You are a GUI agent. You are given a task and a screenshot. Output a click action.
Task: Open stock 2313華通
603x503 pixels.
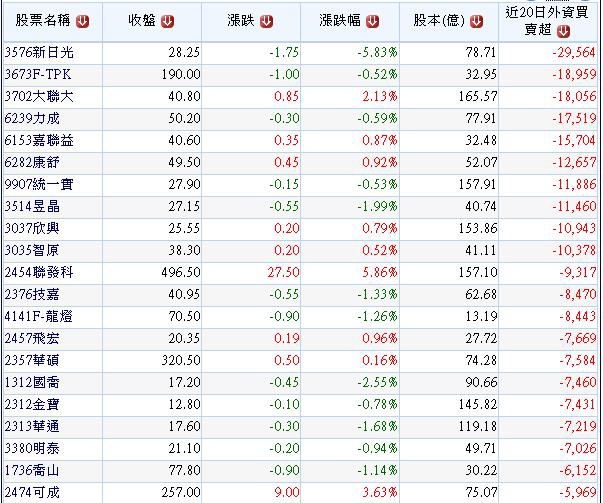click(x=32, y=426)
